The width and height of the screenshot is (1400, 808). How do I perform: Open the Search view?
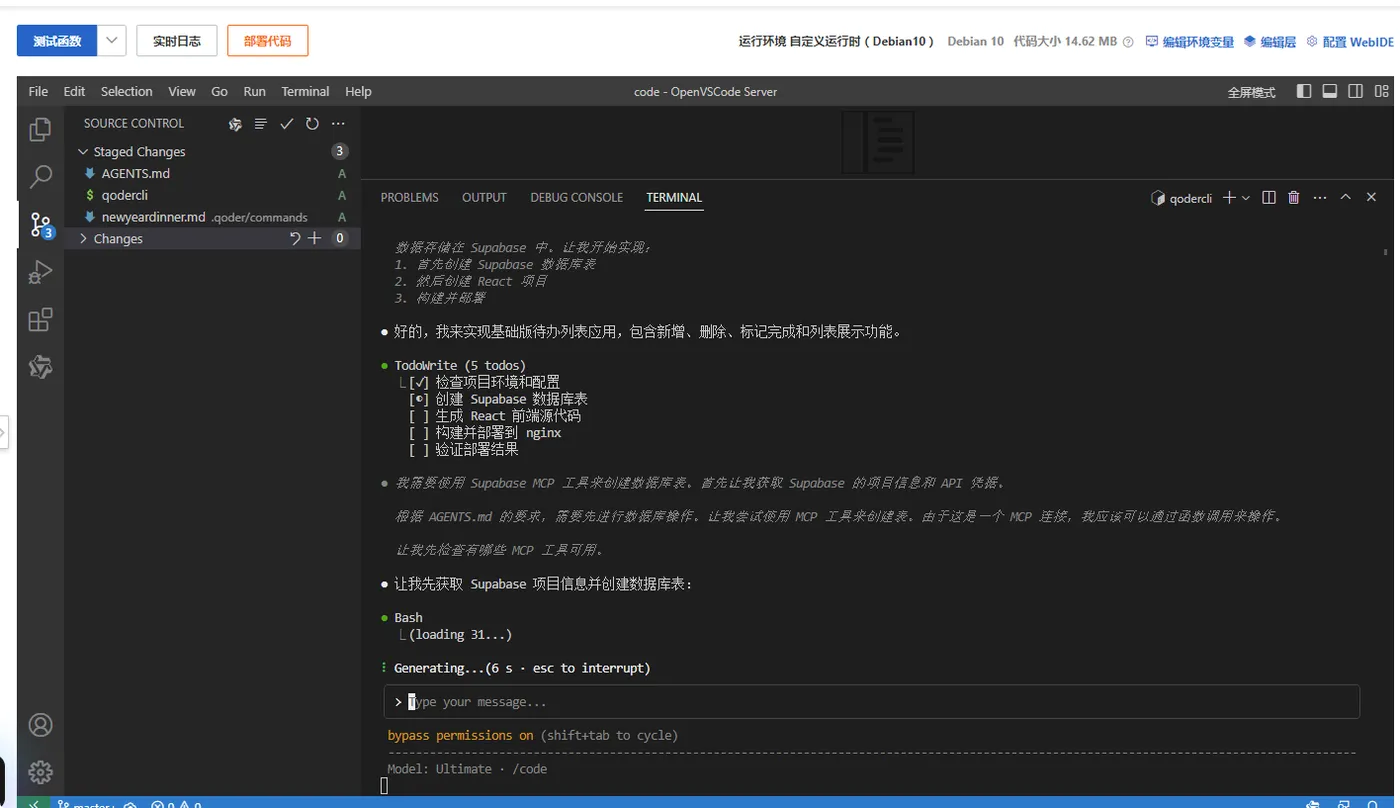click(x=39, y=176)
